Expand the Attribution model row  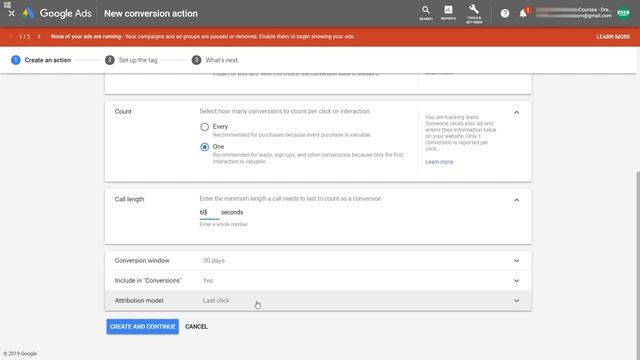318,300
